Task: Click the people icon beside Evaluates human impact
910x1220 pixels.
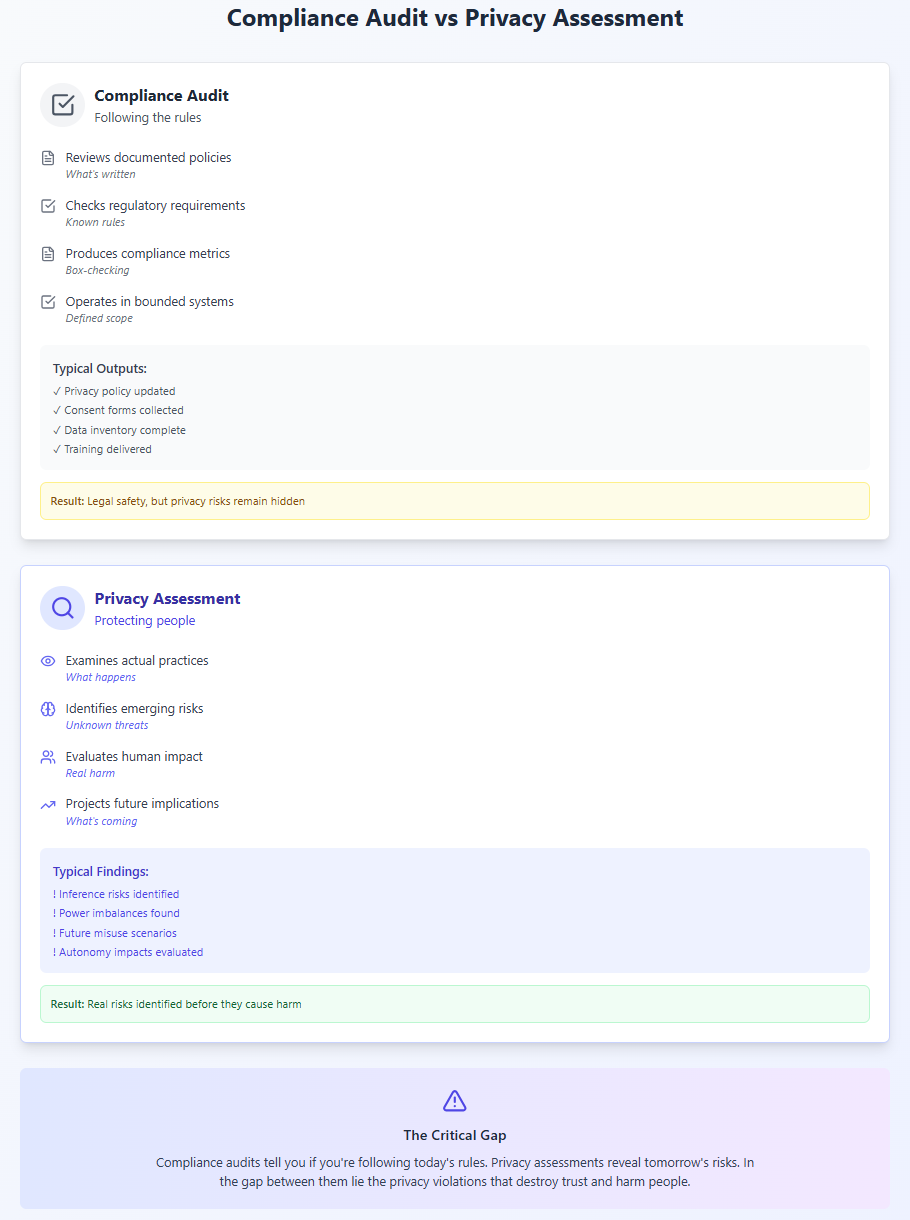Action: click(x=48, y=757)
